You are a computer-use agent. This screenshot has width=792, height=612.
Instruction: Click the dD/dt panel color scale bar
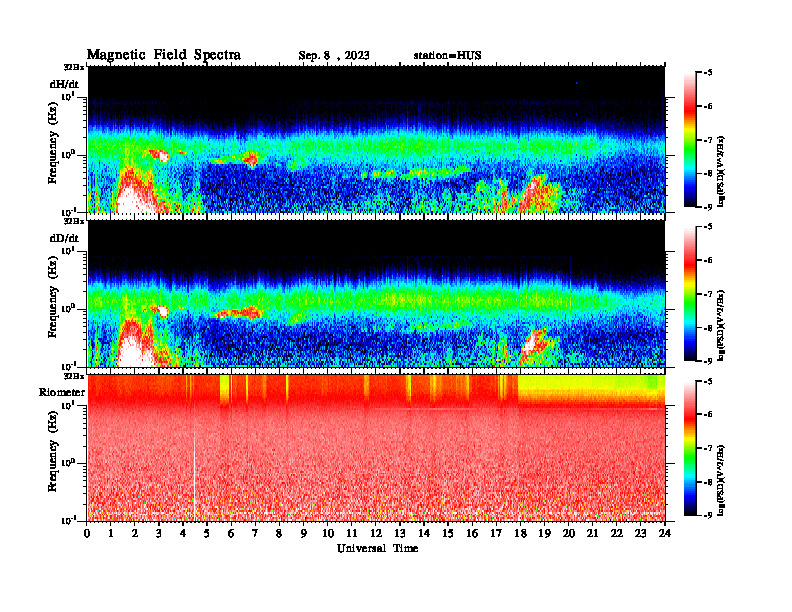pyautogui.click(x=690, y=294)
